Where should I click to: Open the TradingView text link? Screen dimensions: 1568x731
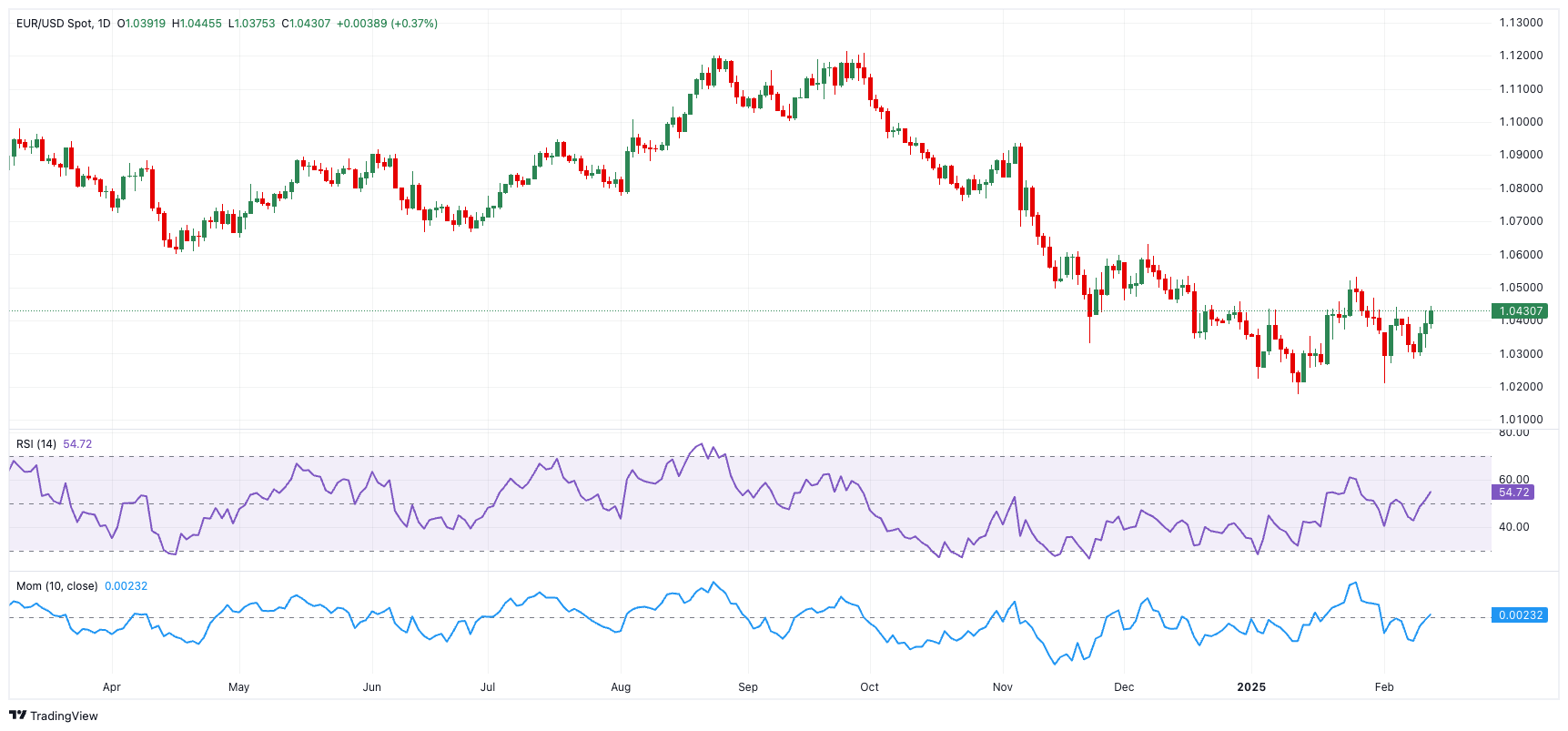click(64, 716)
